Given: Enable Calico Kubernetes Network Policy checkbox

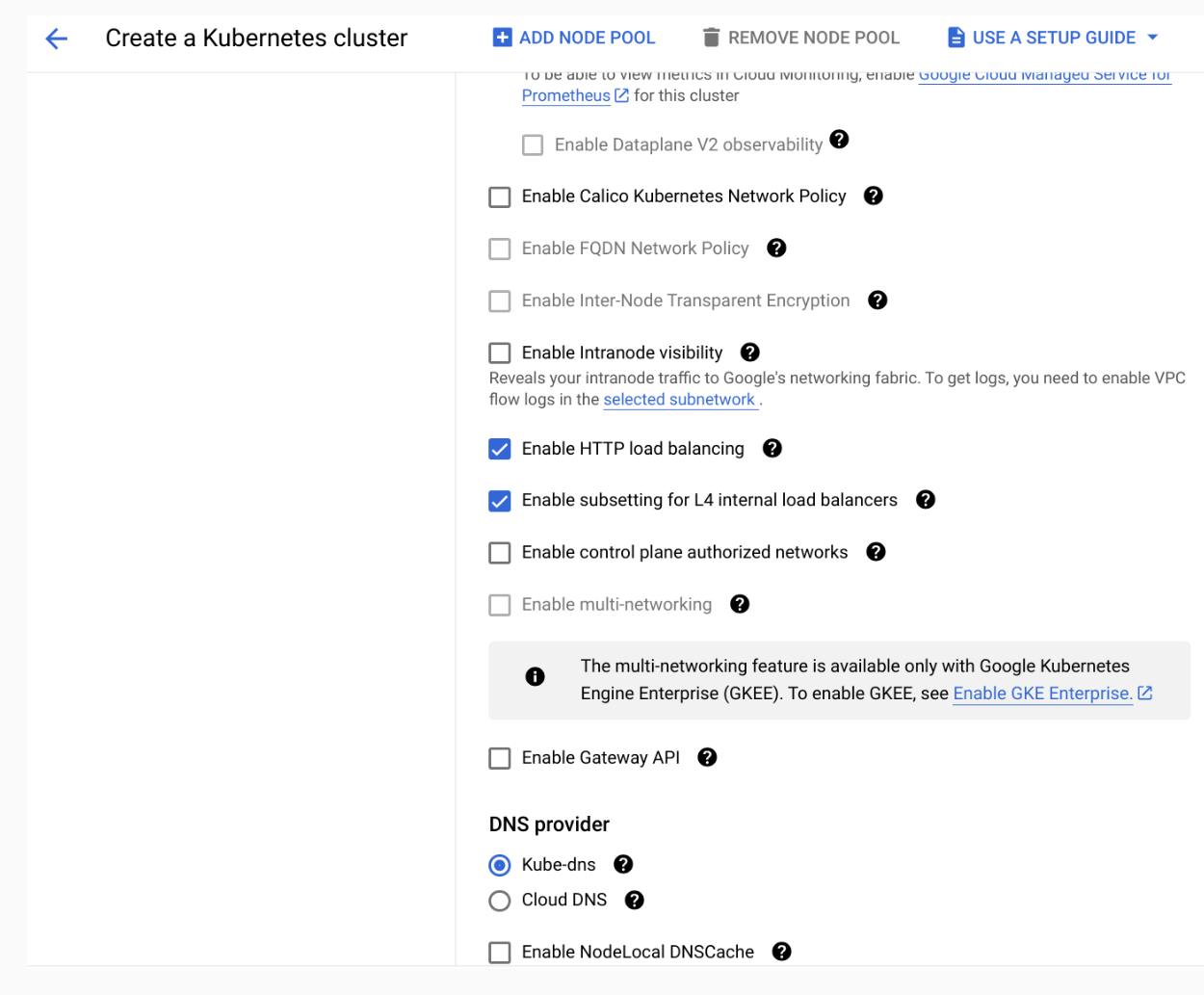Looking at the screenshot, I should pyautogui.click(x=500, y=197).
